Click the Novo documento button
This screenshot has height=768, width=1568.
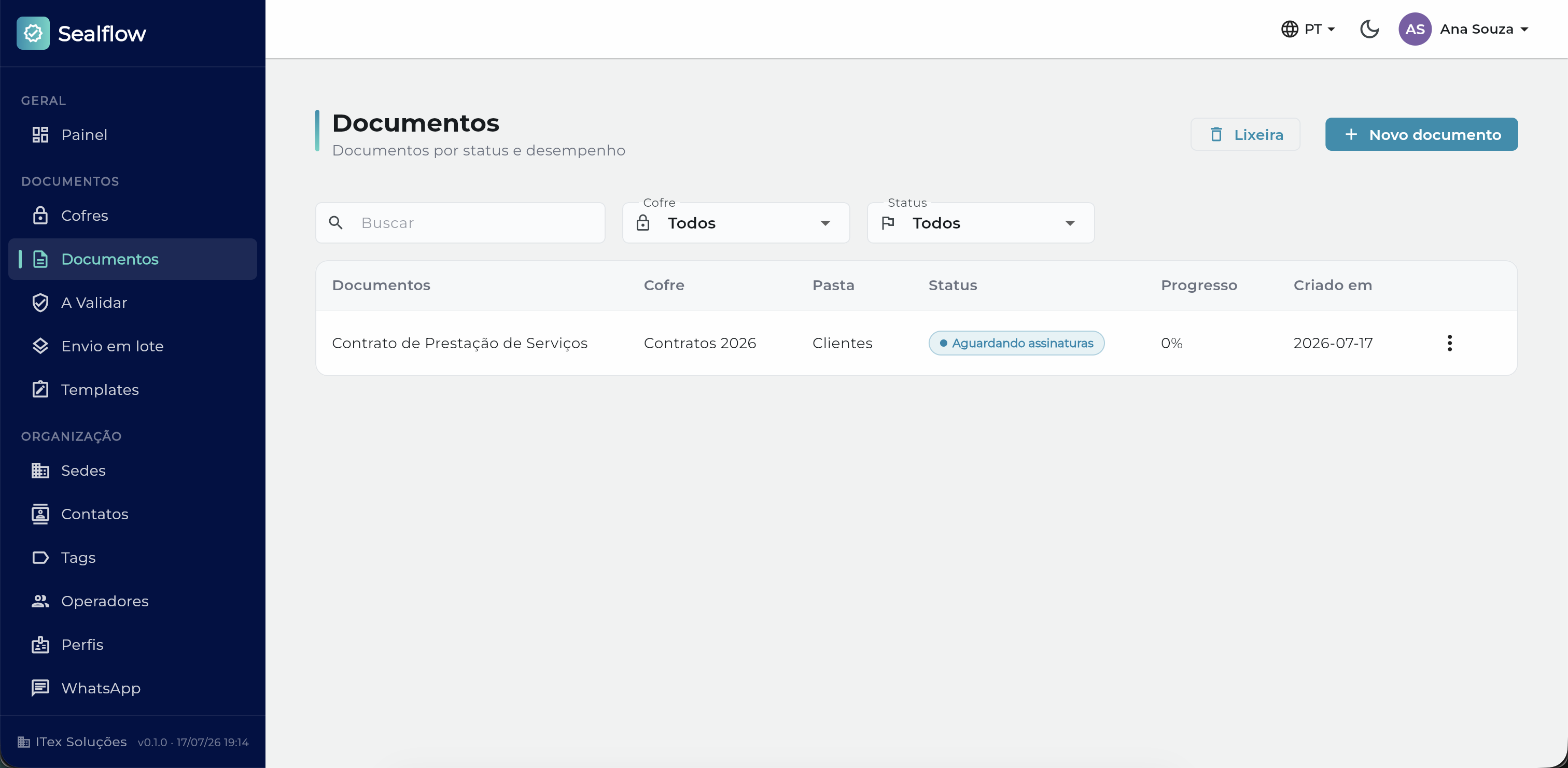tap(1421, 135)
